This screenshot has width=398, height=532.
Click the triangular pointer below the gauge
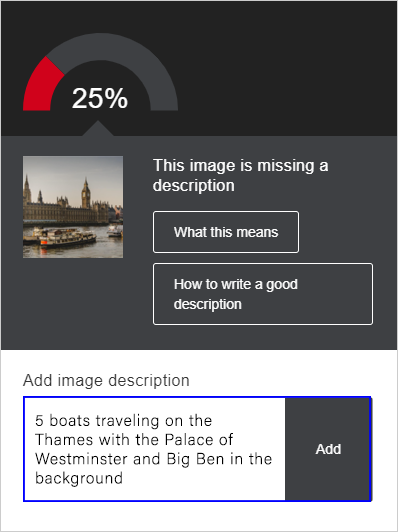(98, 129)
